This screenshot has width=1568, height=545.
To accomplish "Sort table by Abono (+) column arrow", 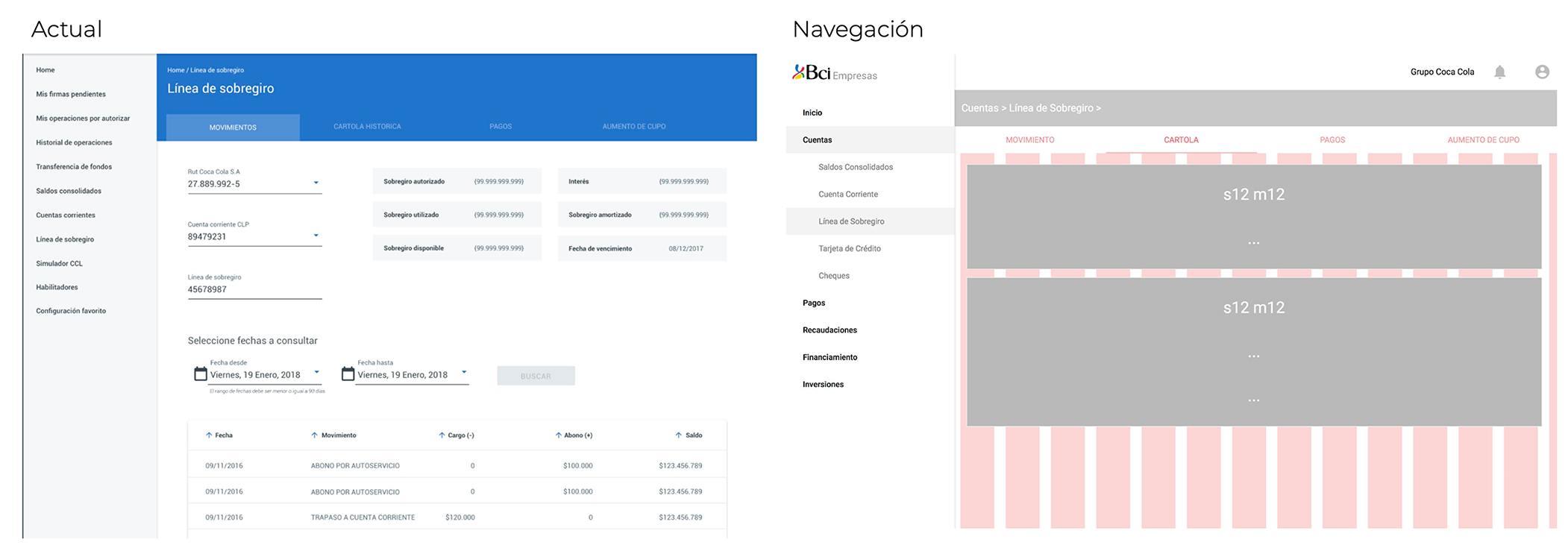I will (x=558, y=435).
